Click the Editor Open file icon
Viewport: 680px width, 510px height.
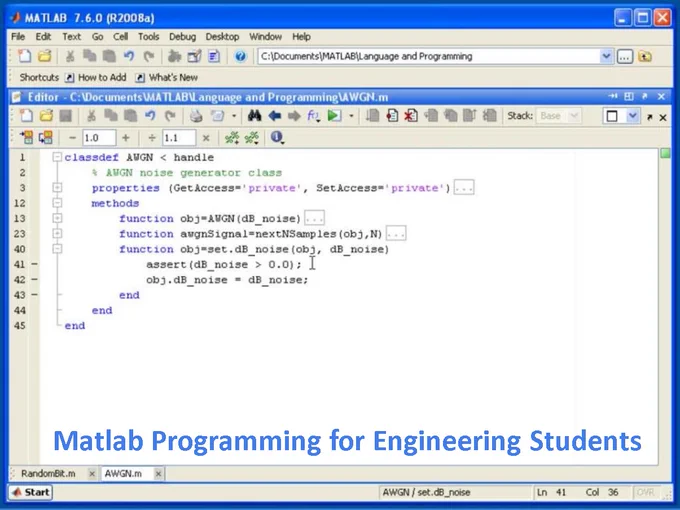46,116
